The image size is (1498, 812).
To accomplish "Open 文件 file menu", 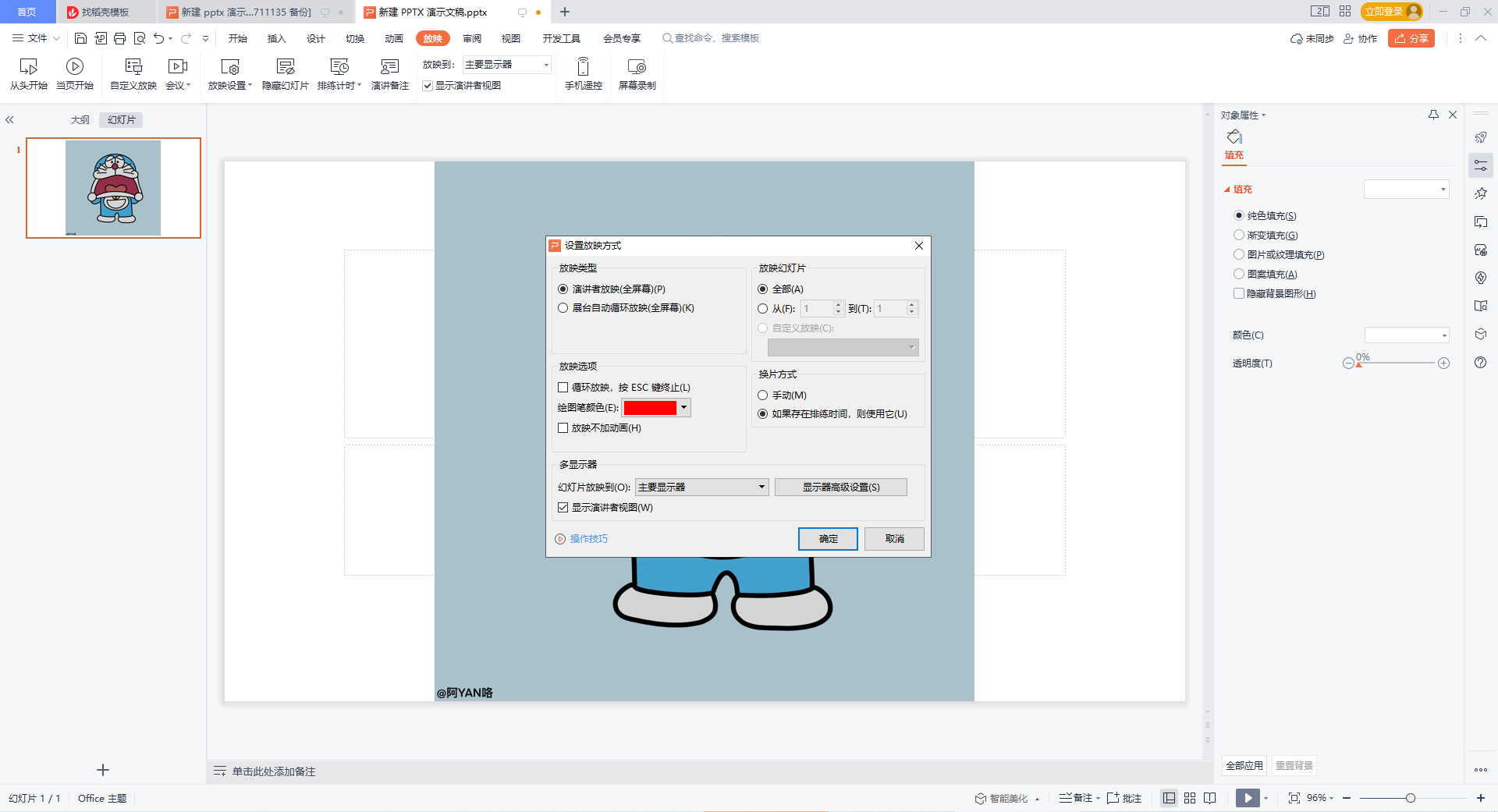I will tap(37, 38).
